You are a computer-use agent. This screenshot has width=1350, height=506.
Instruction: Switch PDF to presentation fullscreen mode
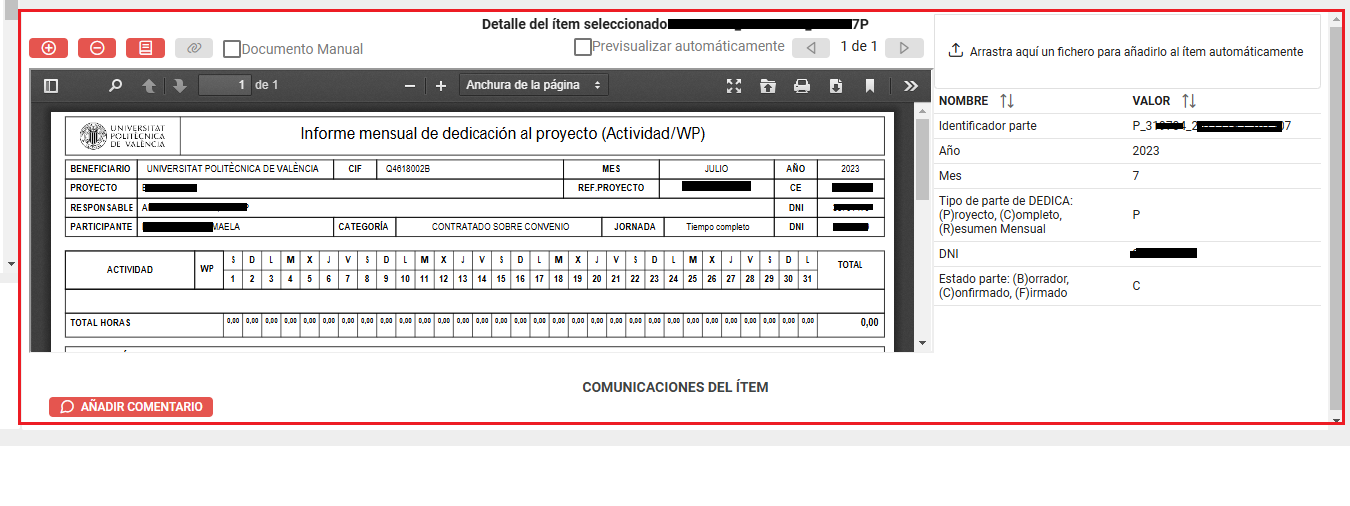pyautogui.click(x=734, y=86)
